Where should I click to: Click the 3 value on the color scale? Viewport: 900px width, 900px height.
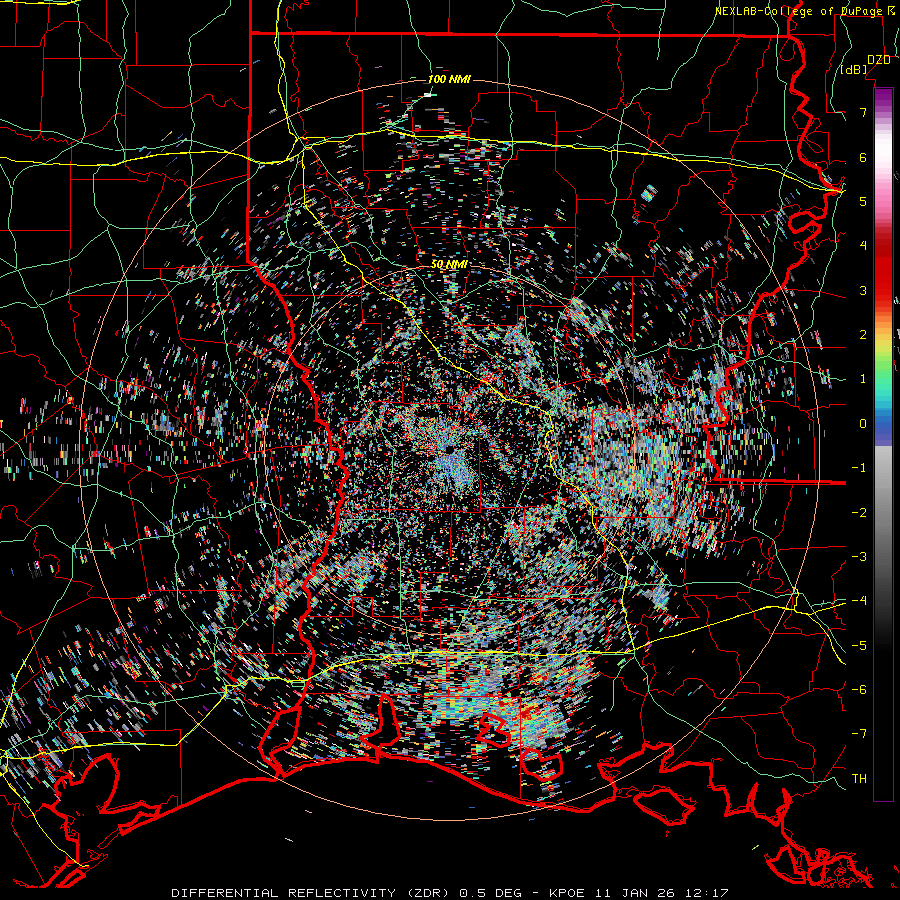863,290
